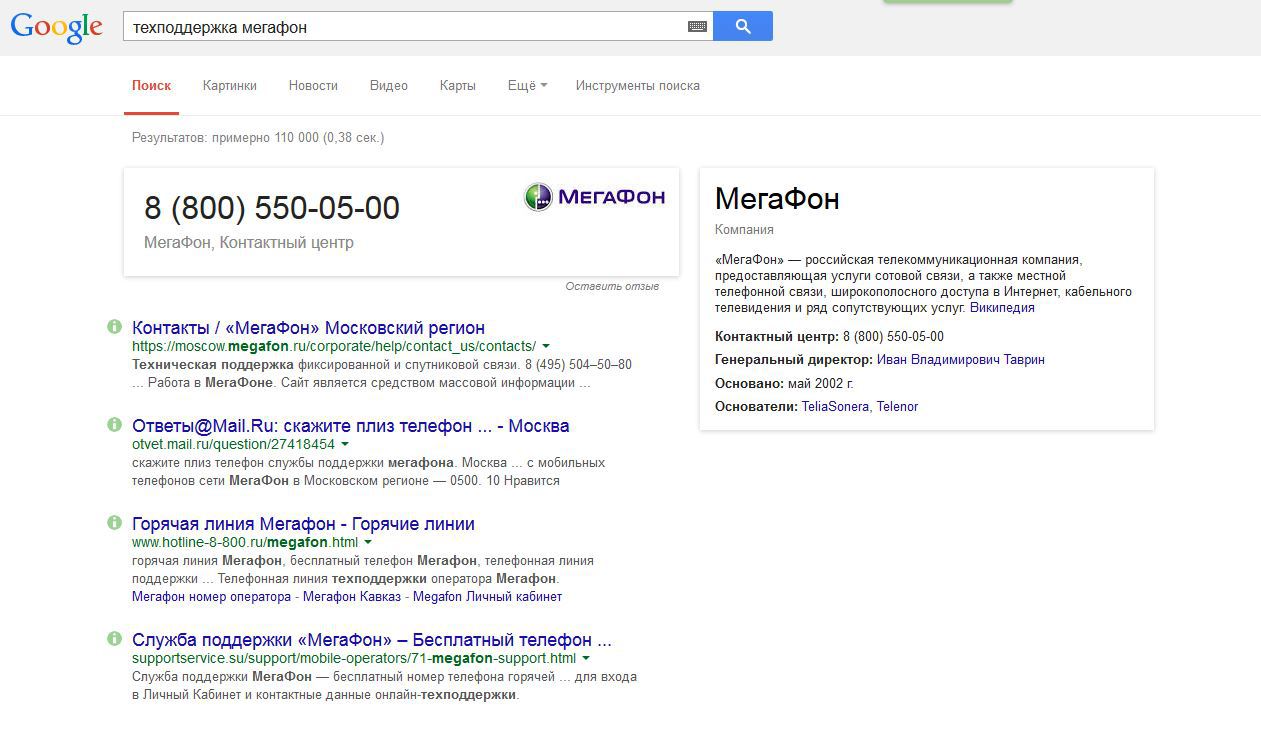
Task: Open Служба поддержки «МегаФон» result
Action: pos(372,639)
